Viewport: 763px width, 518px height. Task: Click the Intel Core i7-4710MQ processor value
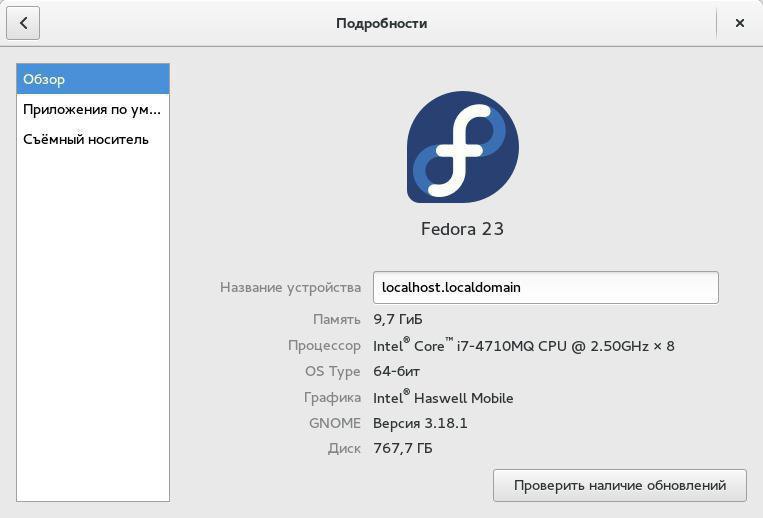[x=523, y=346]
